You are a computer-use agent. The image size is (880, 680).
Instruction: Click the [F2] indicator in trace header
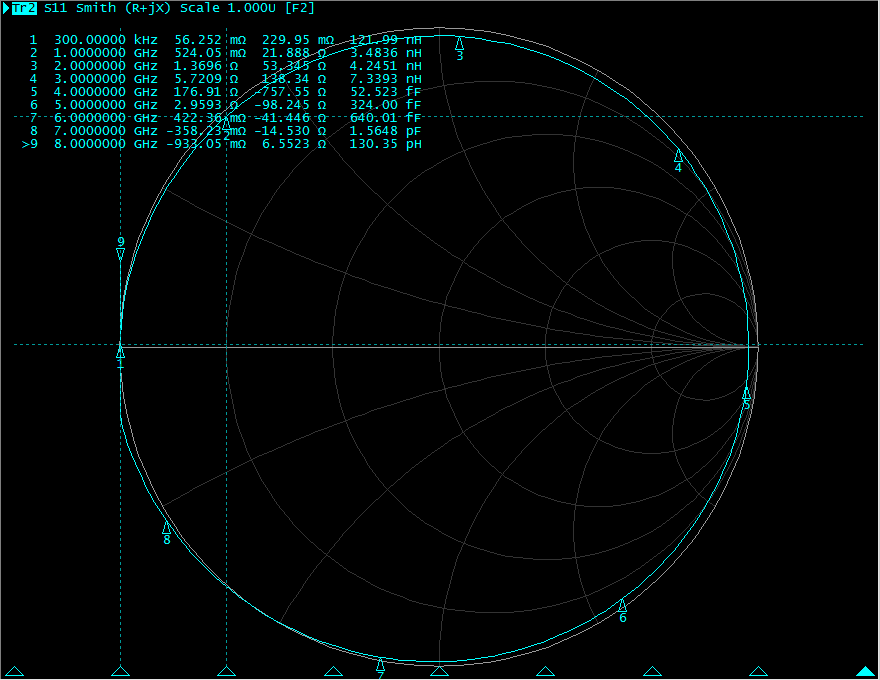301,8
